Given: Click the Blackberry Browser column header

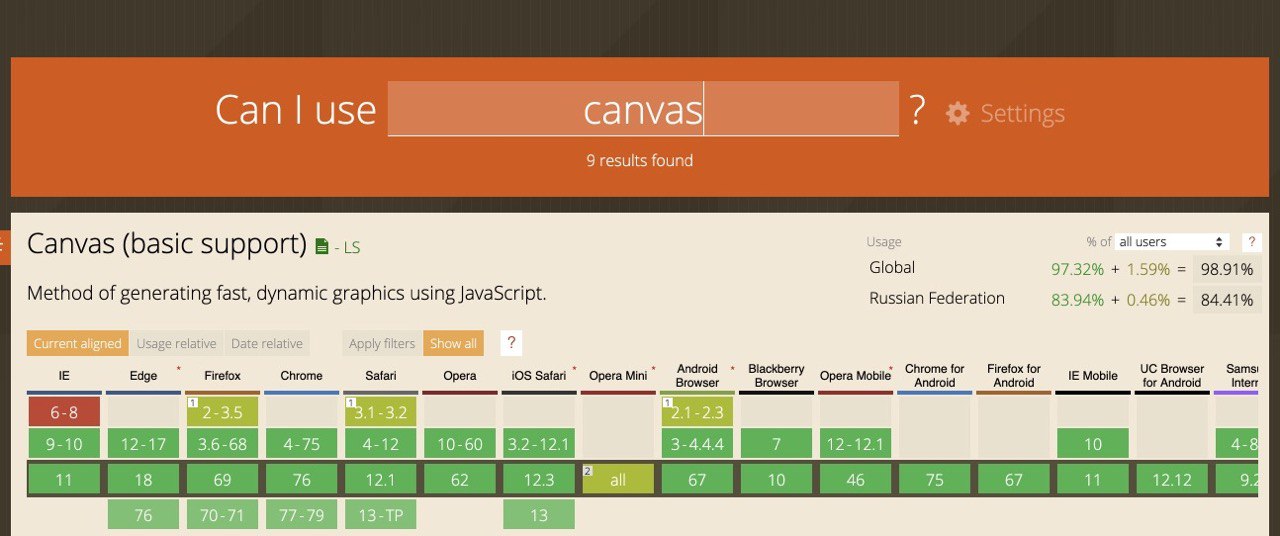Looking at the screenshot, I should tap(776, 376).
